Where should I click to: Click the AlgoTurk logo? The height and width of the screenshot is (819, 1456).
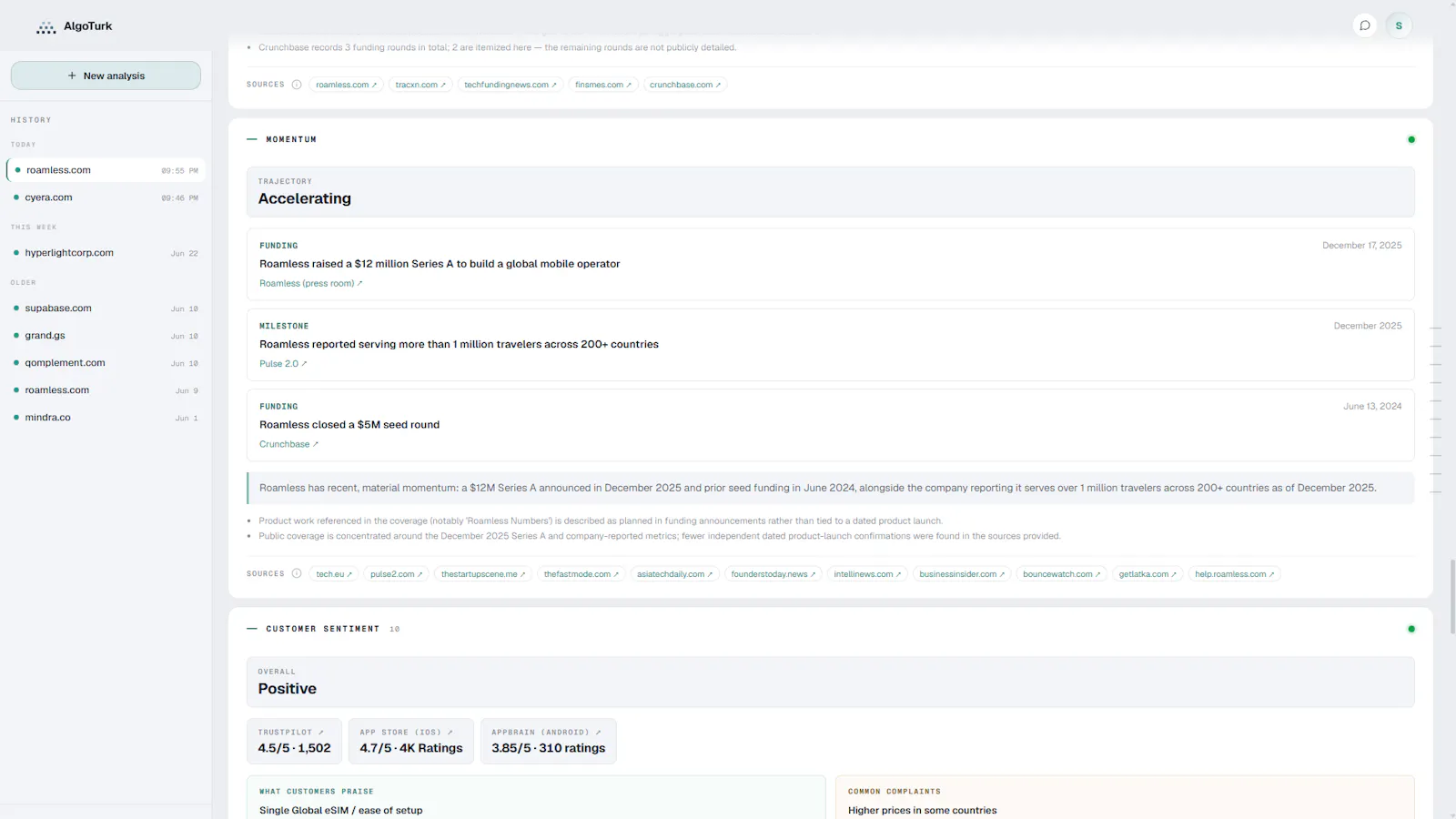pyautogui.click(x=75, y=26)
